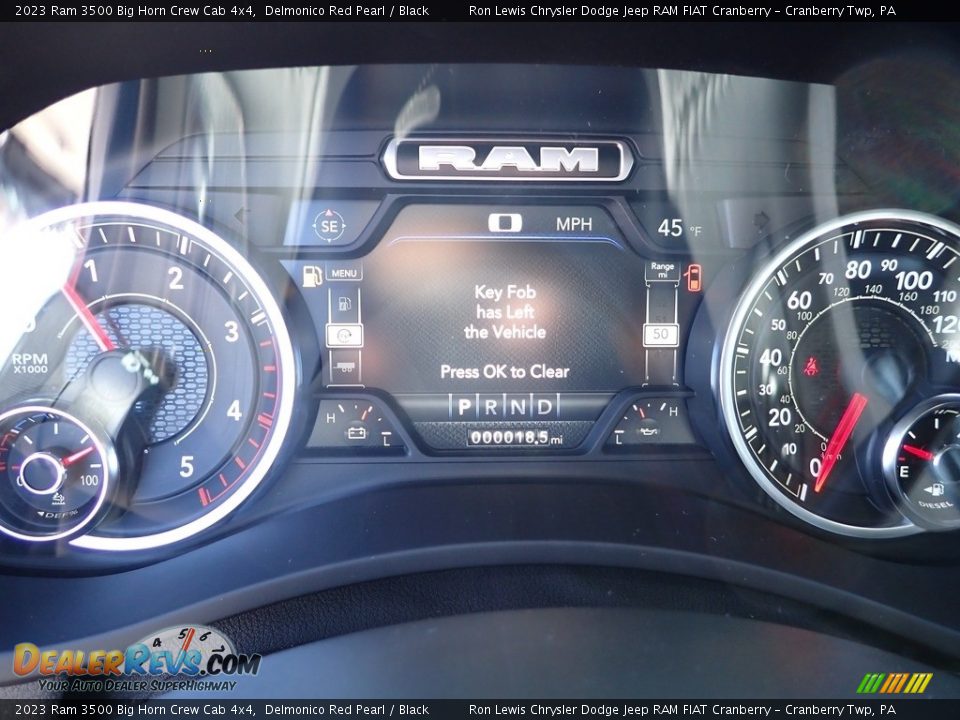
Task: Click the 60 mark on speedometer
Action: 799,300
